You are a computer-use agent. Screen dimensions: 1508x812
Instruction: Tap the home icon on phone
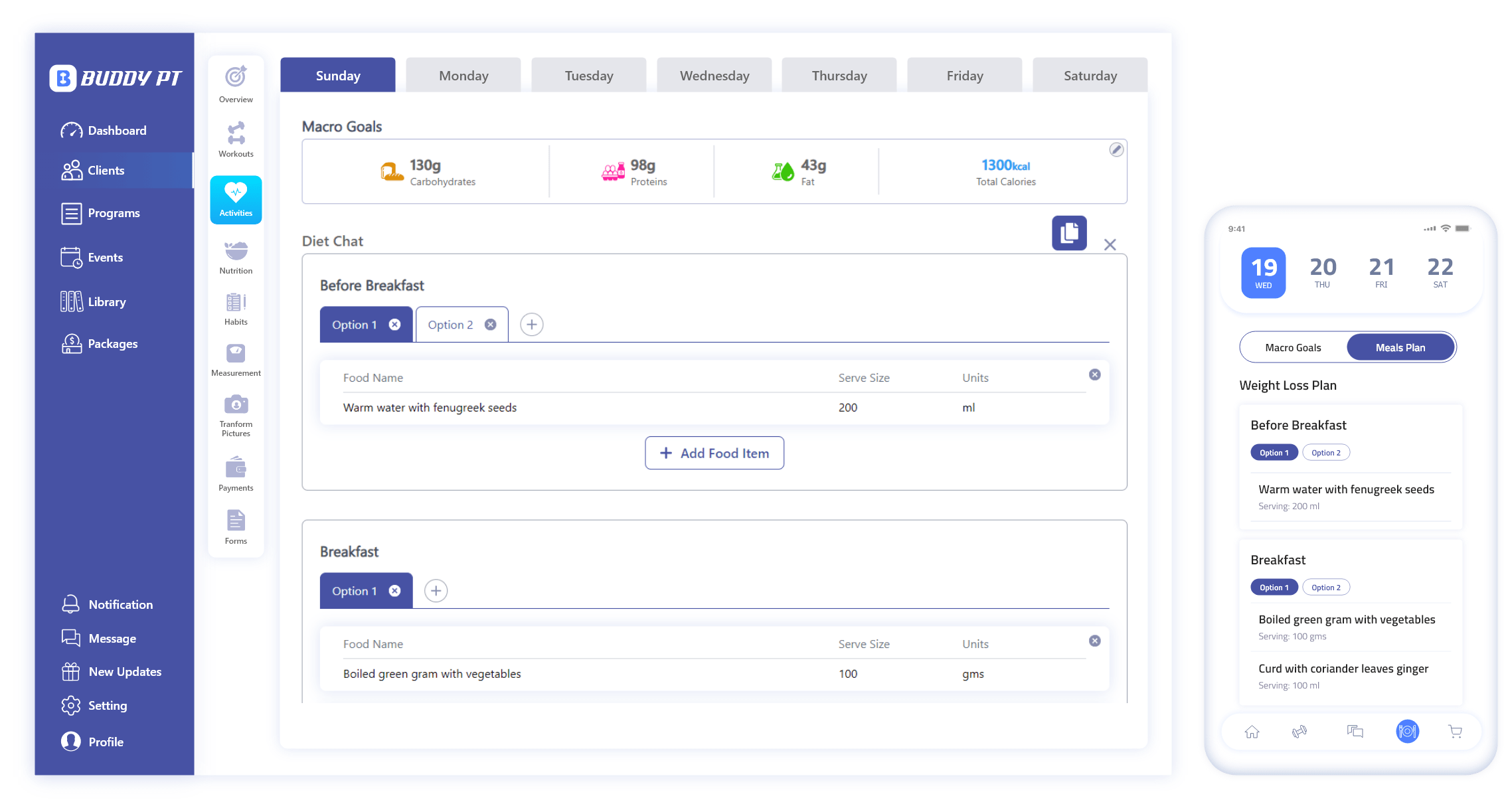pos(1252,732)
